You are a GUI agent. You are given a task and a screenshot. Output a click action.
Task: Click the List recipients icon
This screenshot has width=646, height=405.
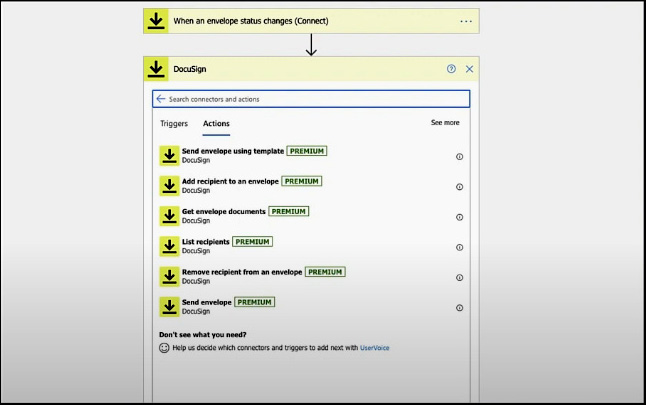[x=169, y=246]
